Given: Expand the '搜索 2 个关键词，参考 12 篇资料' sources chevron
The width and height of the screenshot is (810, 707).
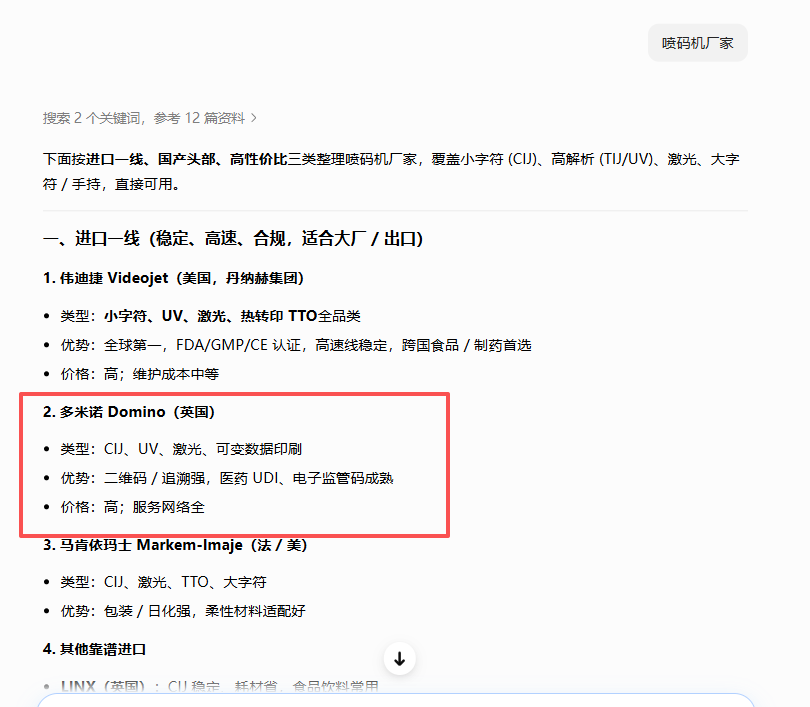Looking at the screenshot, I should tap(254, 118).
